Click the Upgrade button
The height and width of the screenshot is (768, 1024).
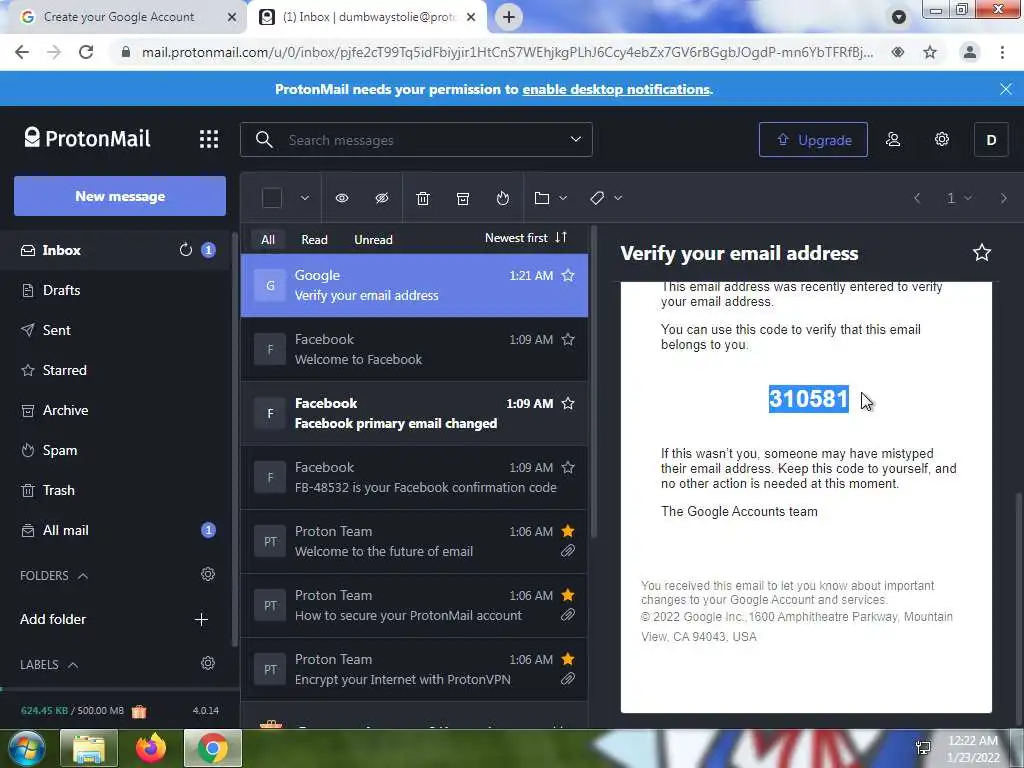tap(813, 140)
